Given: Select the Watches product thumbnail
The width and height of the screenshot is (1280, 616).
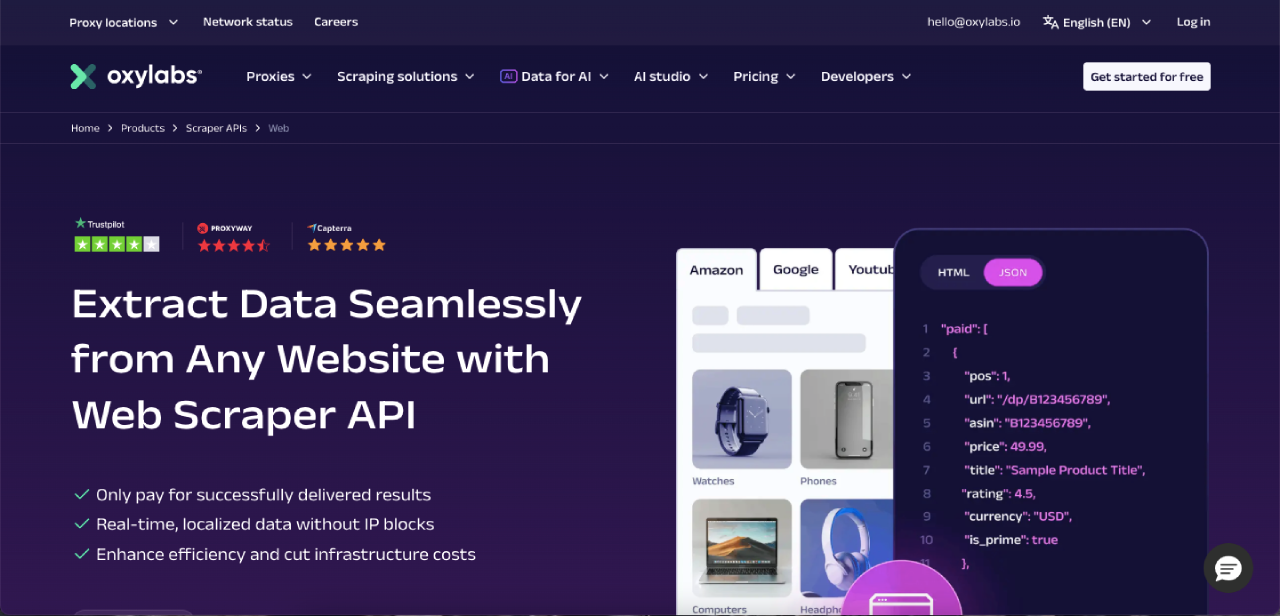Looking at the screenshot, I should (742, 419).
